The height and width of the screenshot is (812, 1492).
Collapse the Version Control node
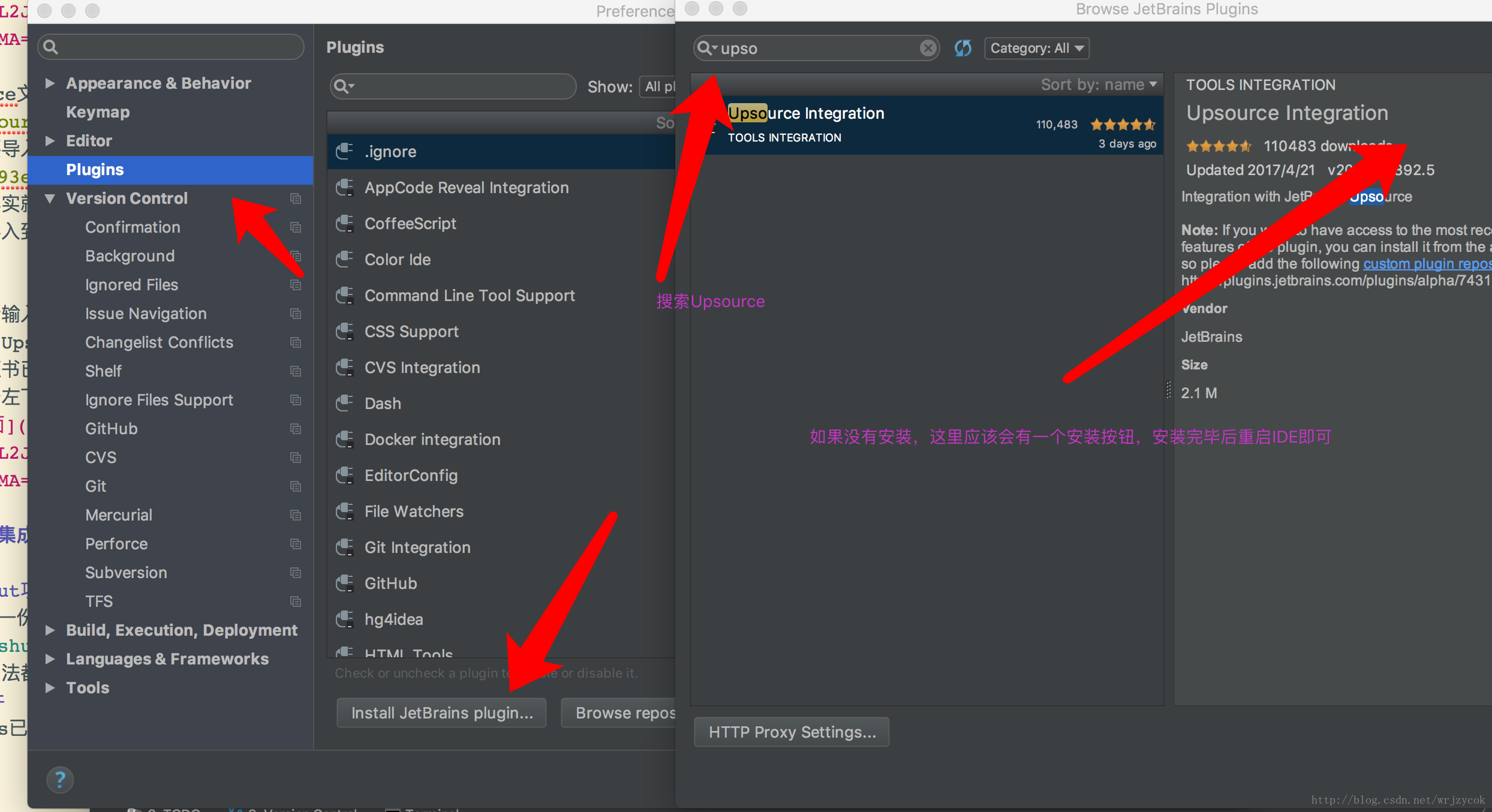pyautogui.click(x=50, y=199)
